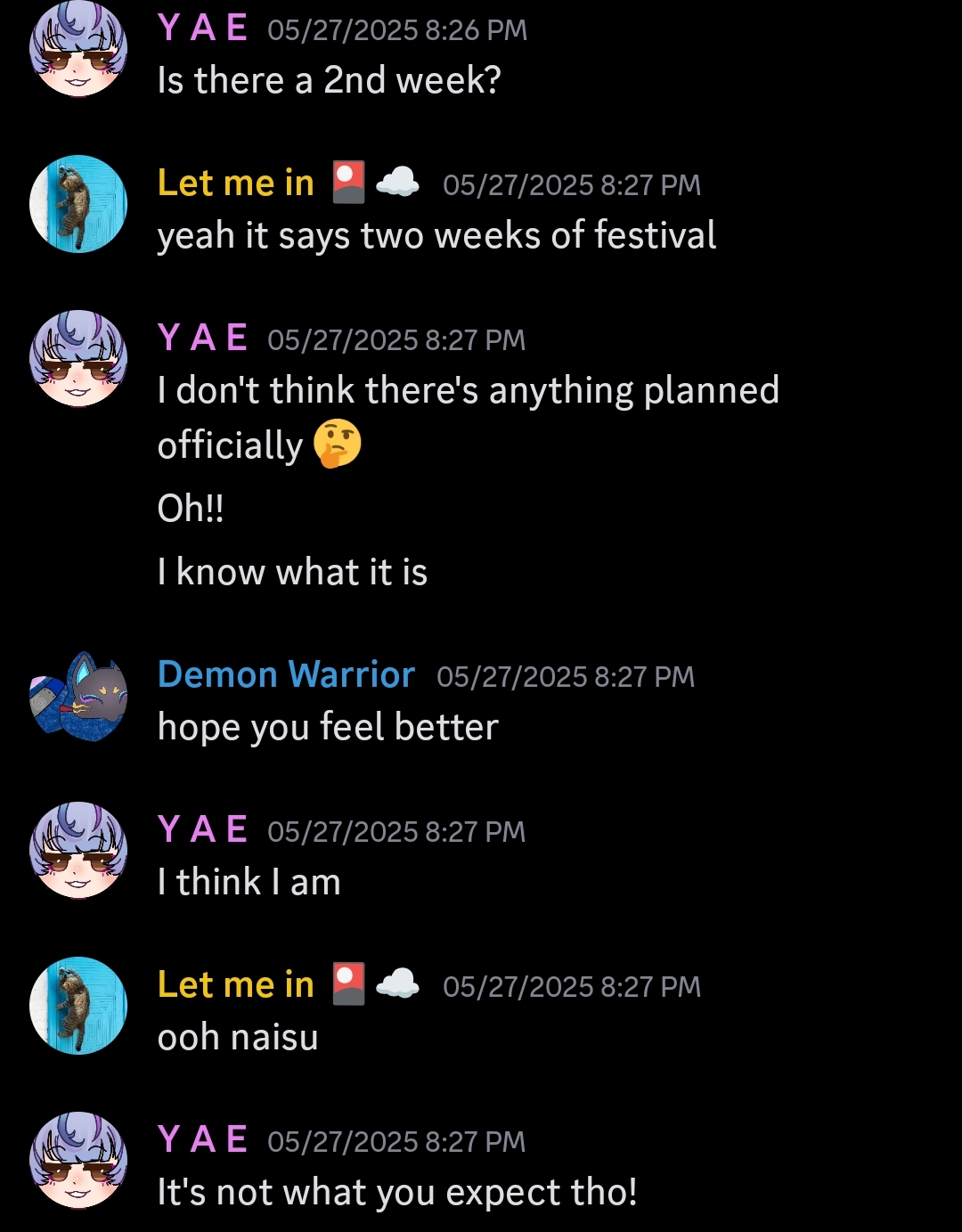Tap Let me in's avatar beside "ooh naisu"
This screenshot has height=1232, width=962.
click(78, 1005)
